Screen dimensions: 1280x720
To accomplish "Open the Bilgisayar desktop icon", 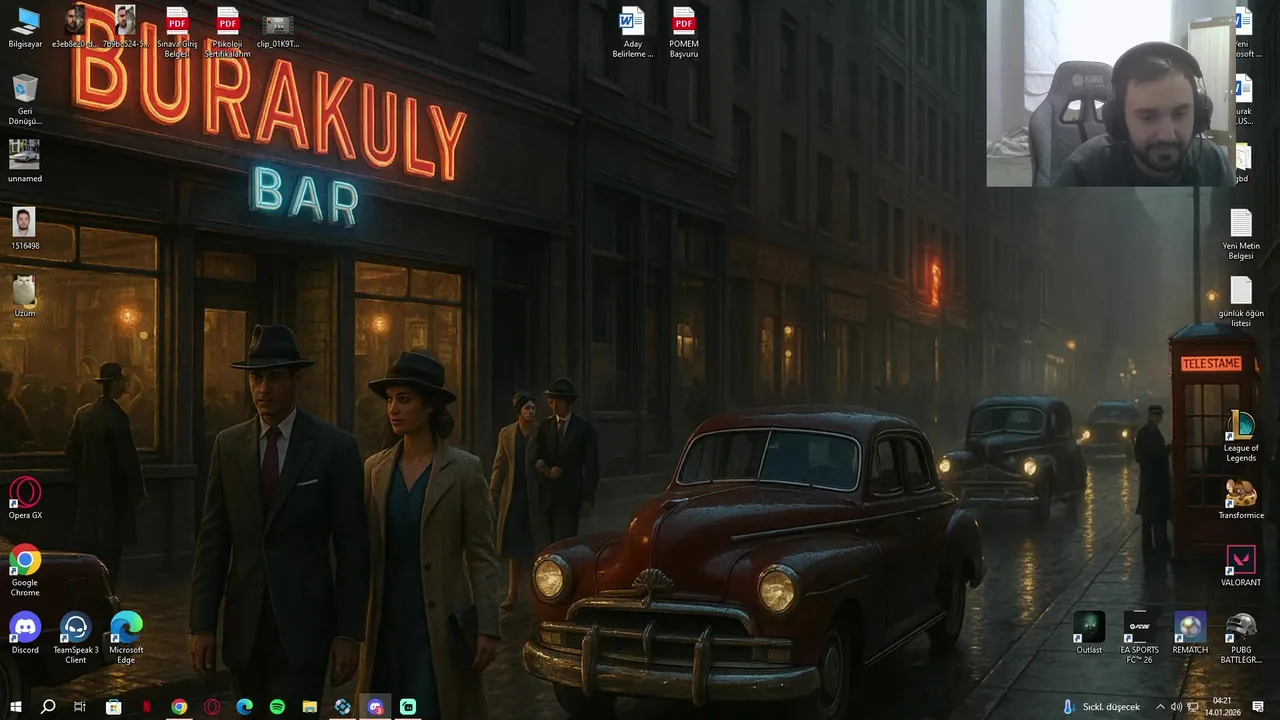I will (x=25, y=29).
